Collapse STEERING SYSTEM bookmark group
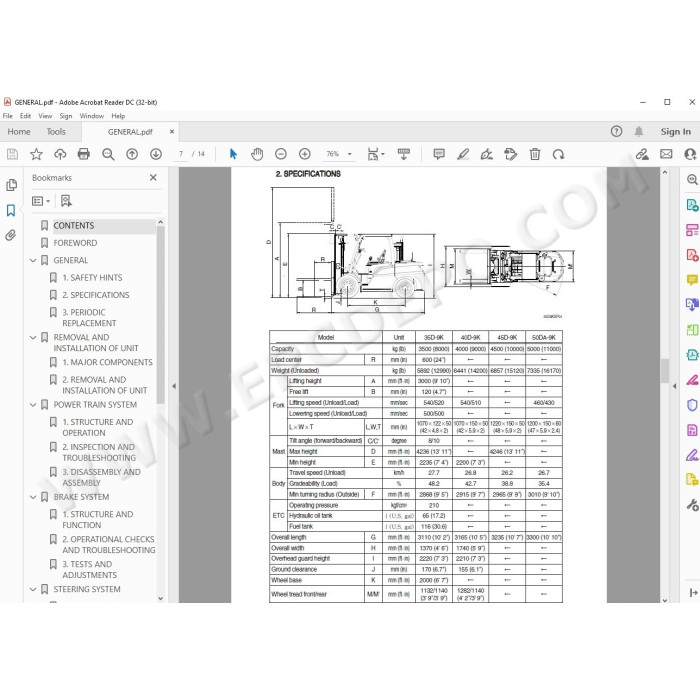Screen dimensions: 700x700 coord(33,590)
